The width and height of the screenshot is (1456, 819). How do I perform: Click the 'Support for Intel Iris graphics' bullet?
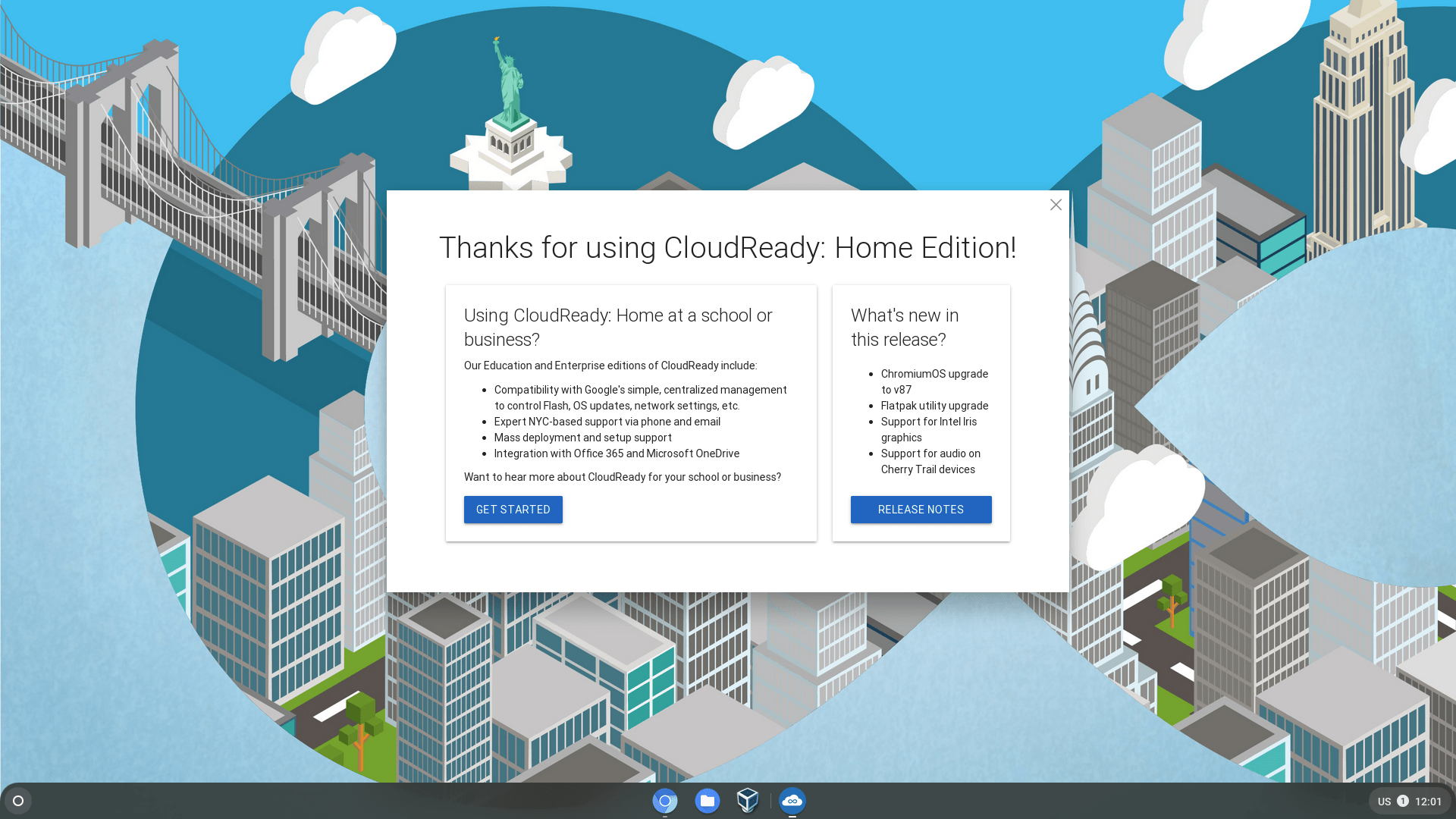click(x=928, y=429)
